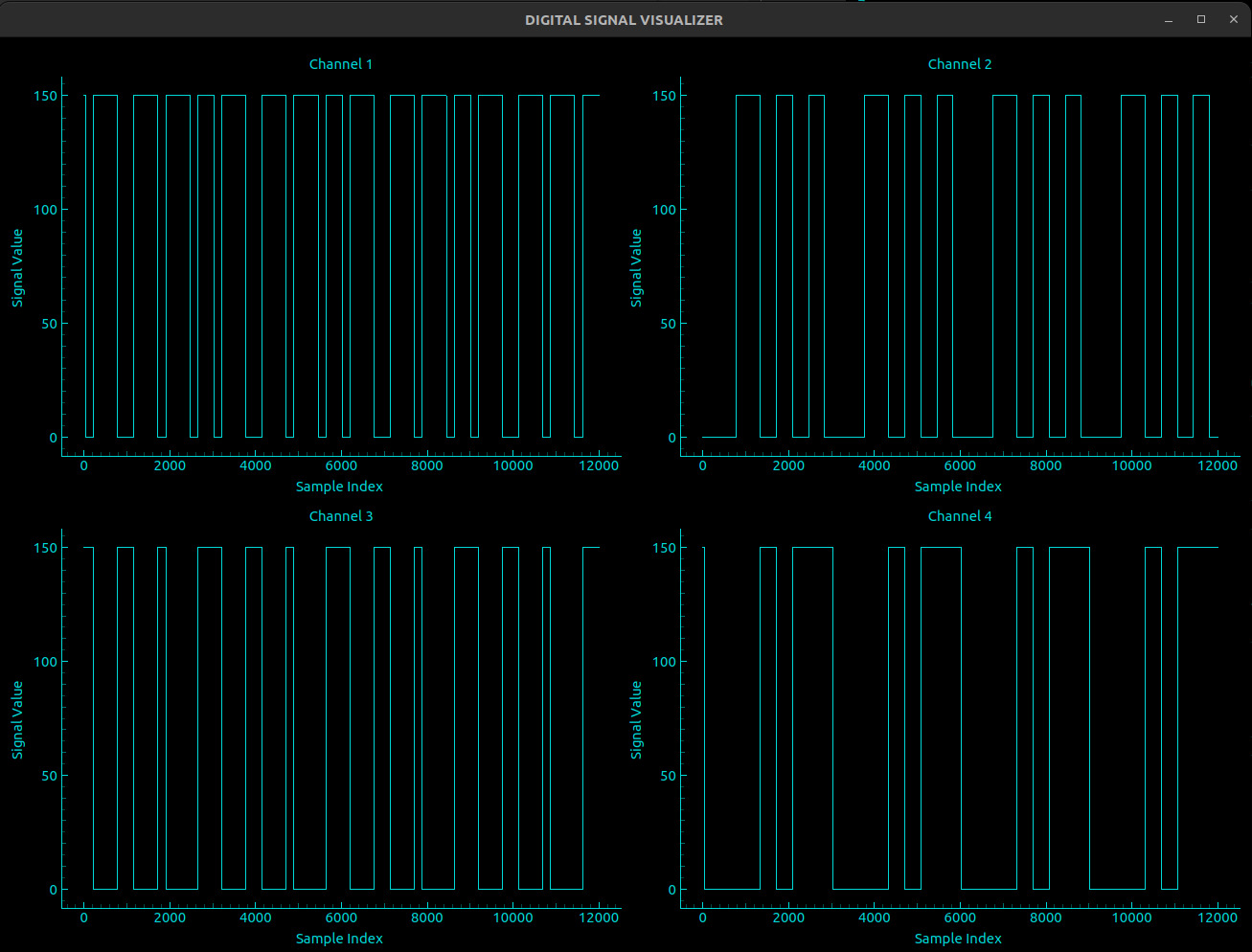
Task: Click the 100 y-axis tick of Channel 3
Action: [45, 662]
